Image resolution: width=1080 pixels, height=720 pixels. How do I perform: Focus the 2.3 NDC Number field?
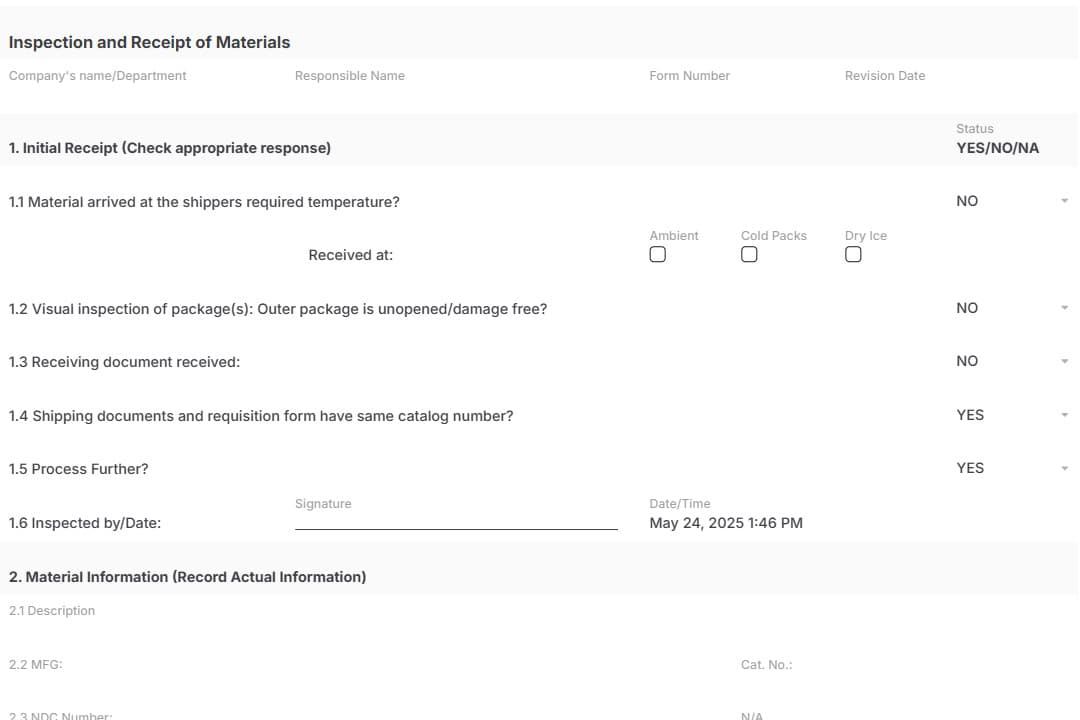click(x=360, y=714)
